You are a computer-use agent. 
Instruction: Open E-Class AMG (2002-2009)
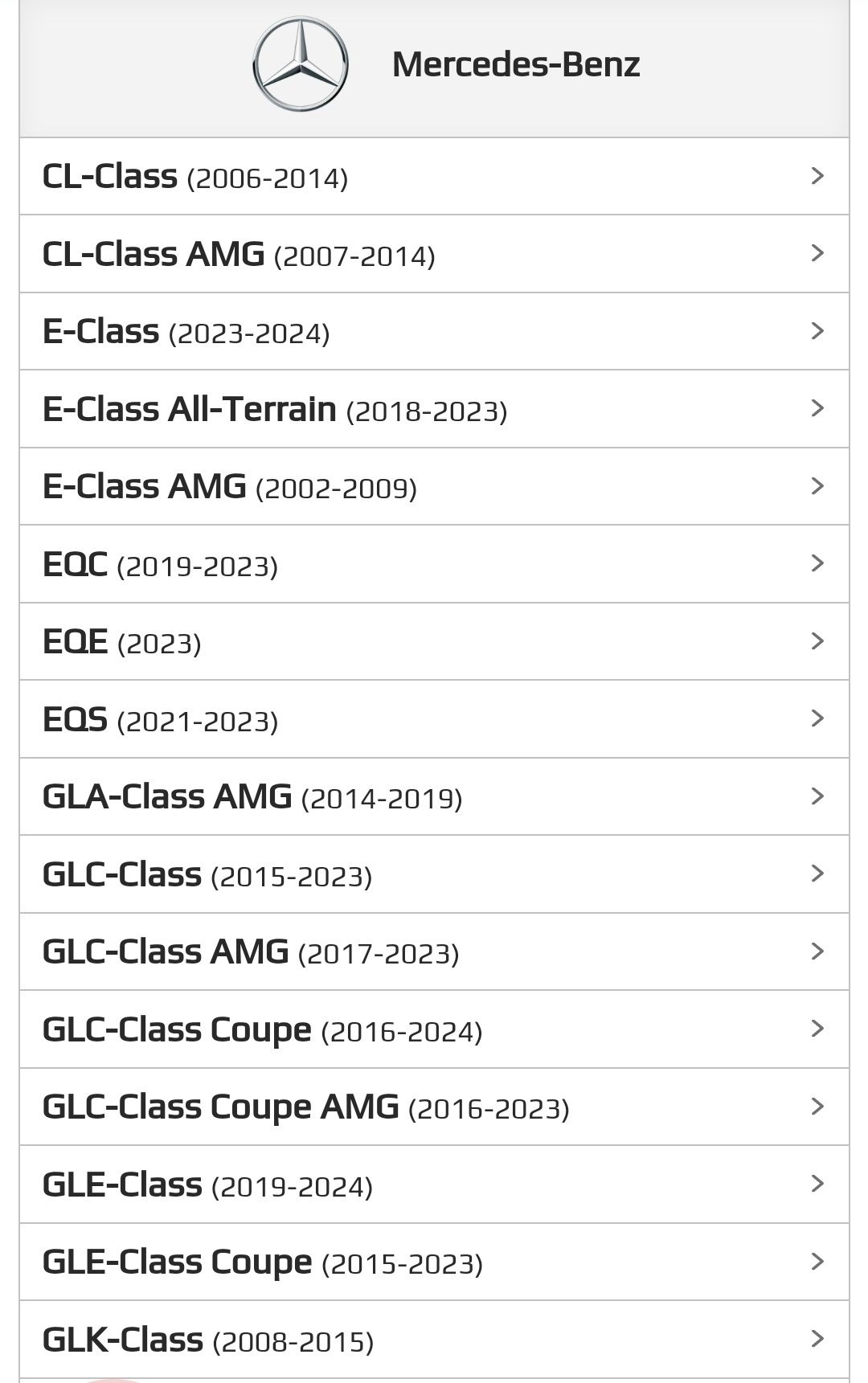(x=434, y=486)
